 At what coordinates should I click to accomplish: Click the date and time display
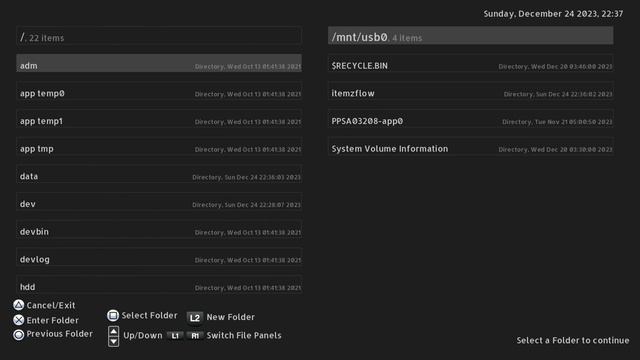point(553,14)
